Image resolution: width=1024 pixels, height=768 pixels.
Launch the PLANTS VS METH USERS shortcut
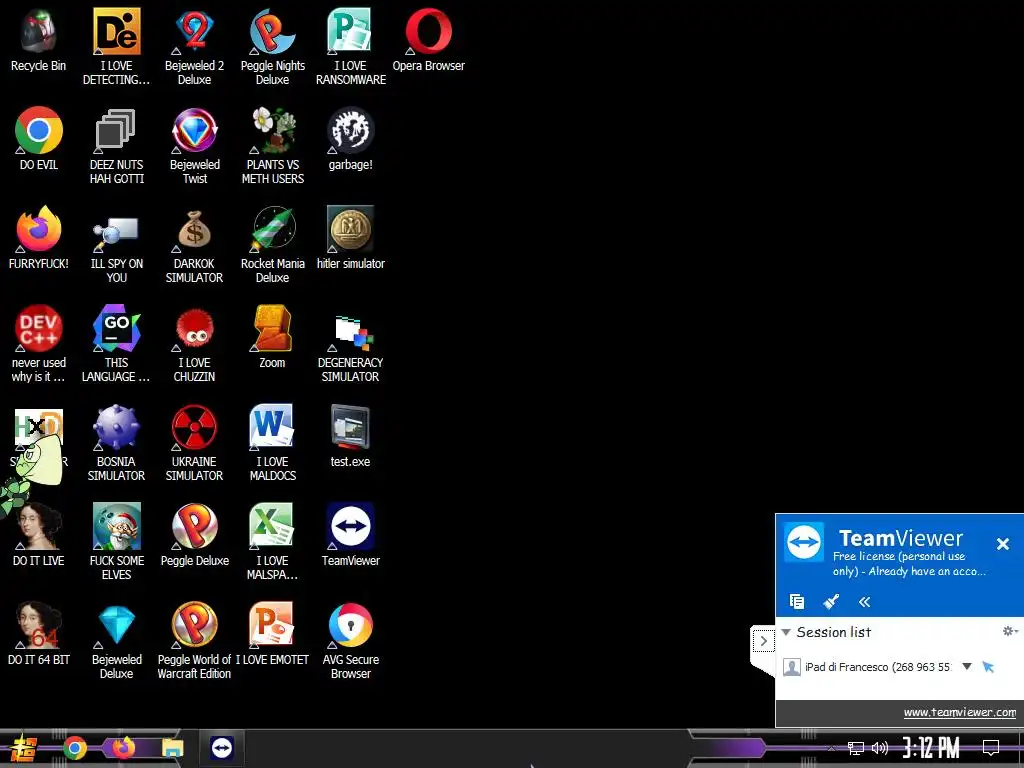272,146
